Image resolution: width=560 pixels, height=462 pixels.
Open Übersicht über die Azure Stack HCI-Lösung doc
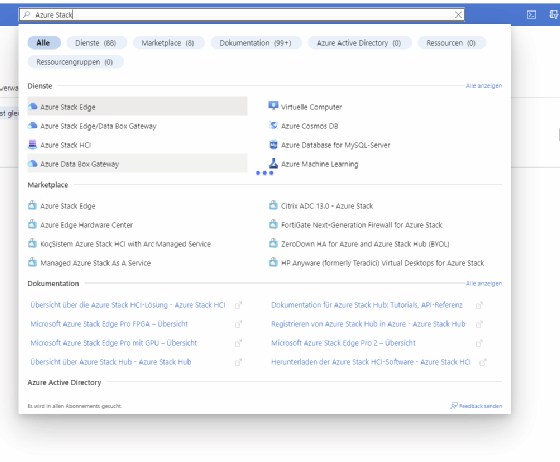[x=128, y=305]
